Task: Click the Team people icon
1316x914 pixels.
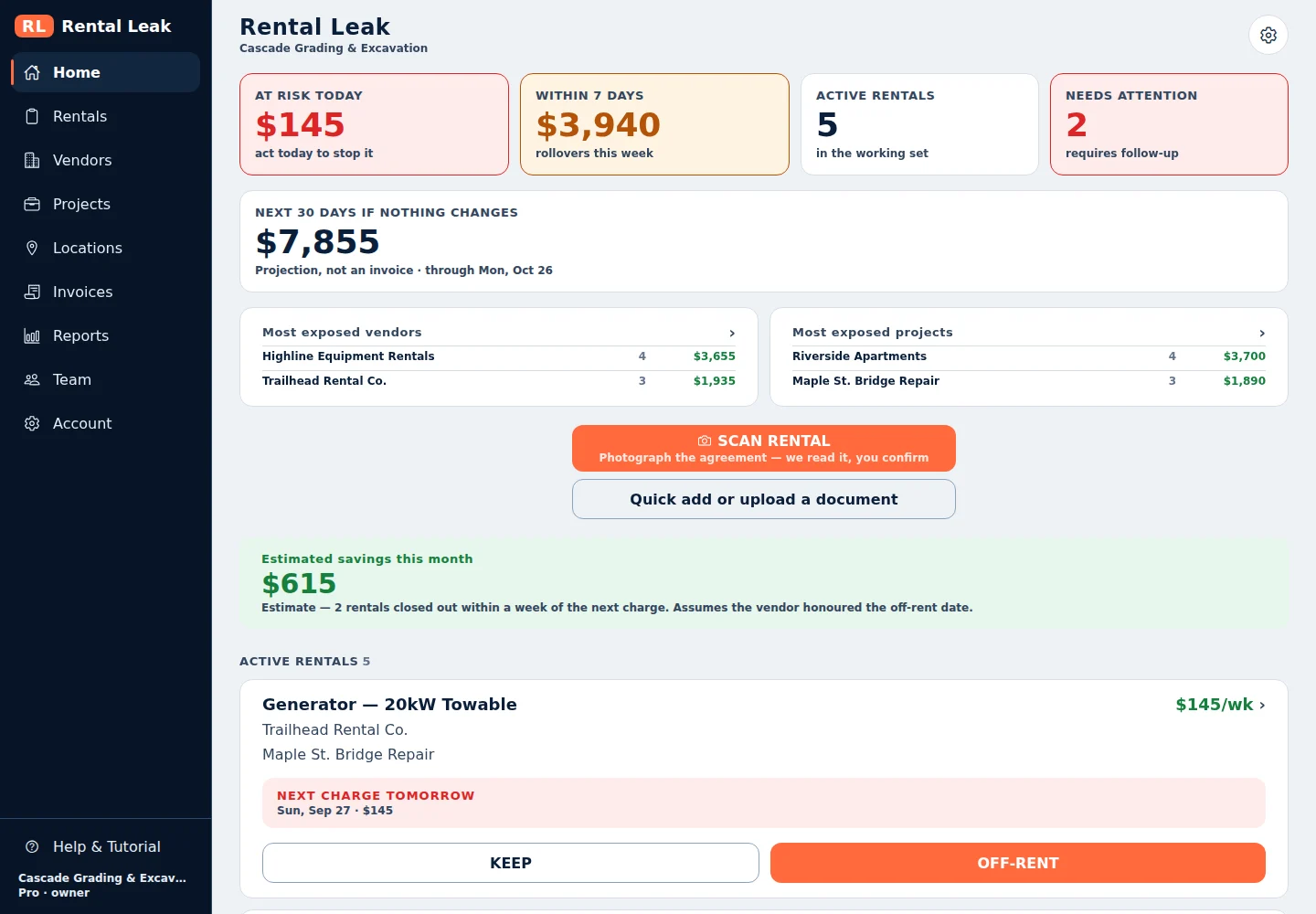Action: point(32,379)
